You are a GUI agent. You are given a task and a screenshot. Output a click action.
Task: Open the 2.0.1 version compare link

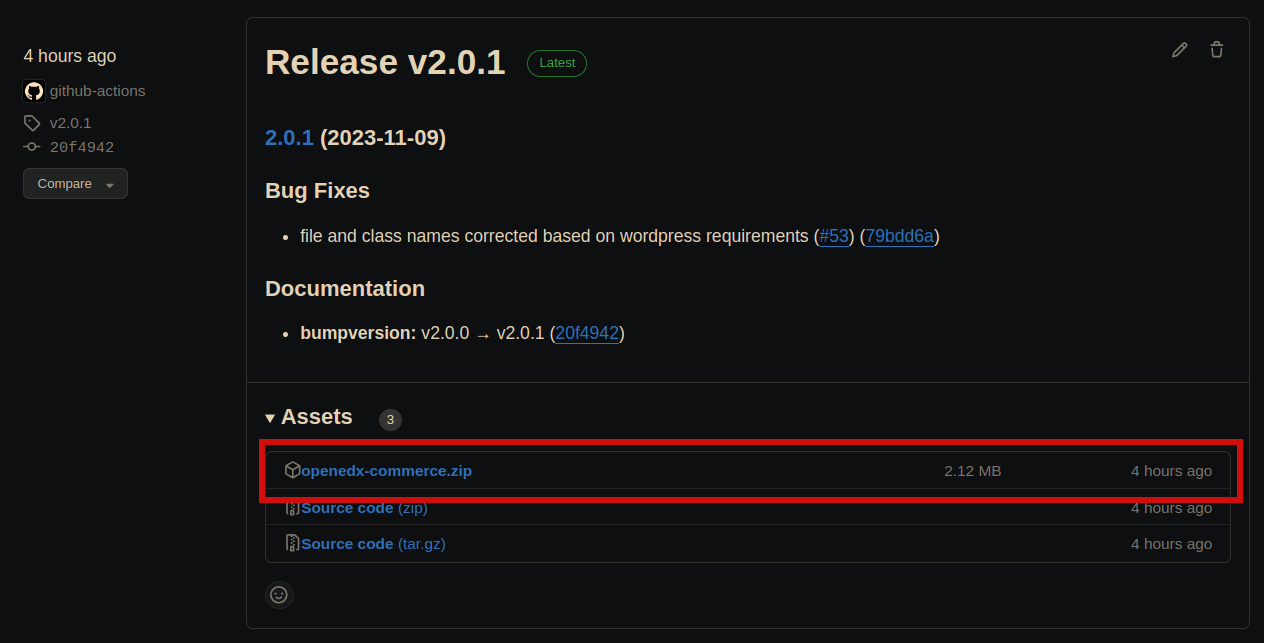tap(289, 138)
